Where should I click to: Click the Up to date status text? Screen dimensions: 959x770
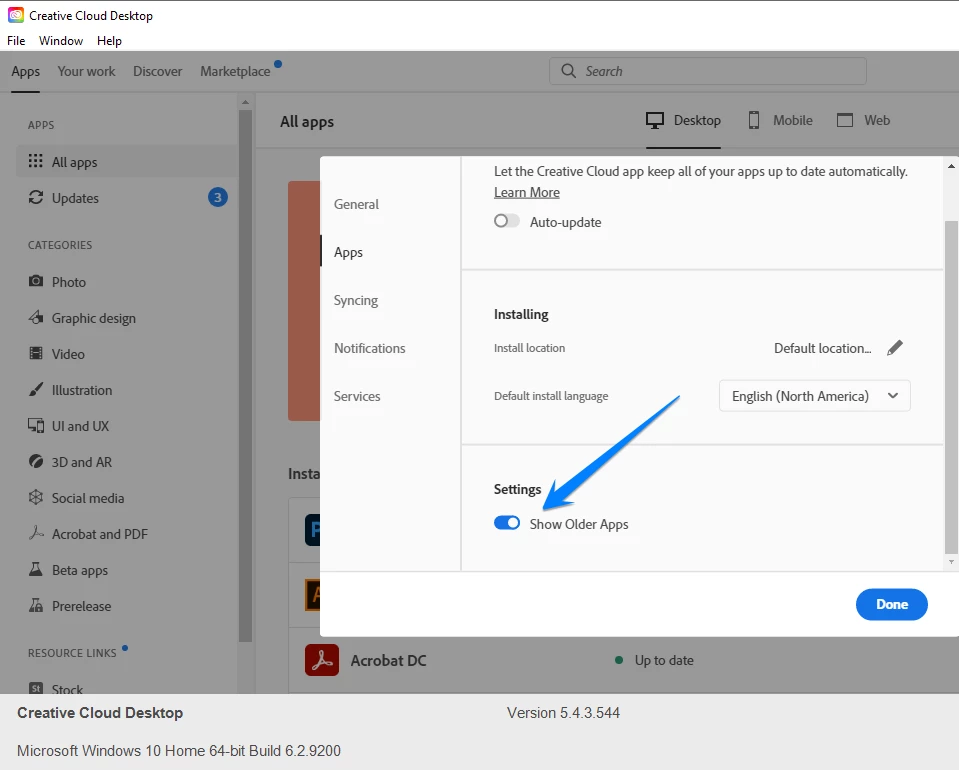[x=664, y=661]
